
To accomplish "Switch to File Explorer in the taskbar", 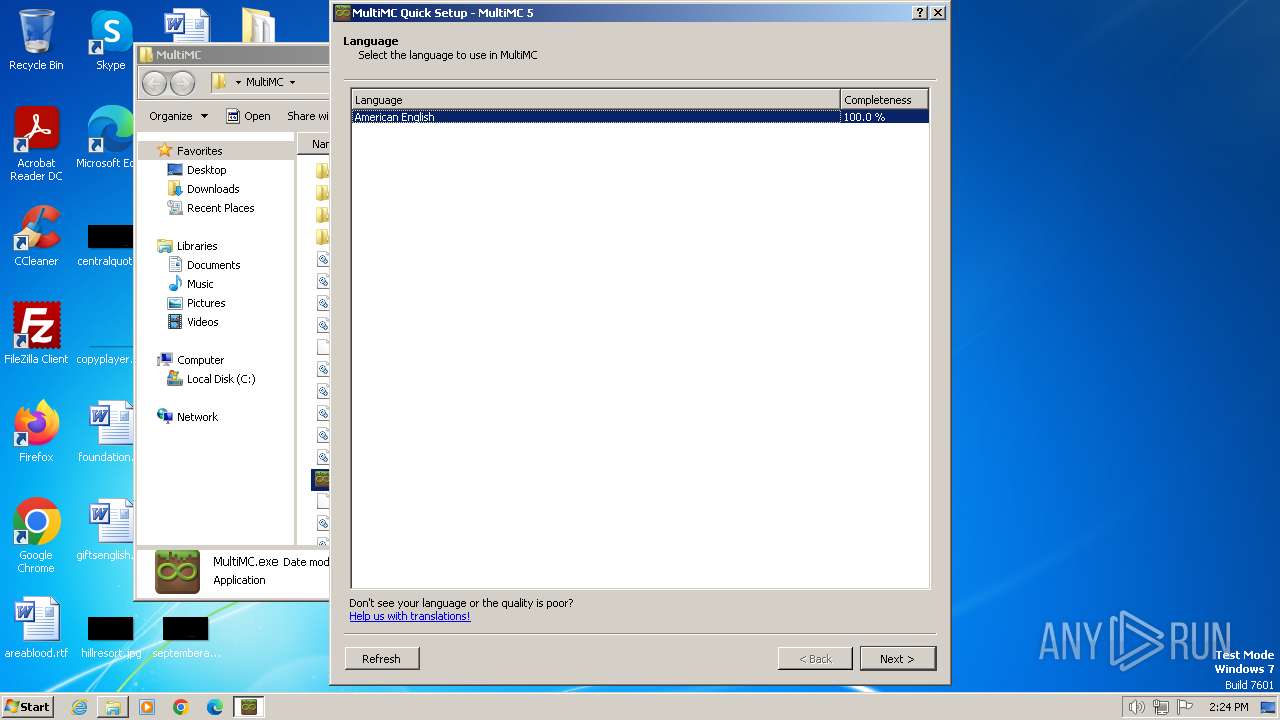I will (113, 707).
